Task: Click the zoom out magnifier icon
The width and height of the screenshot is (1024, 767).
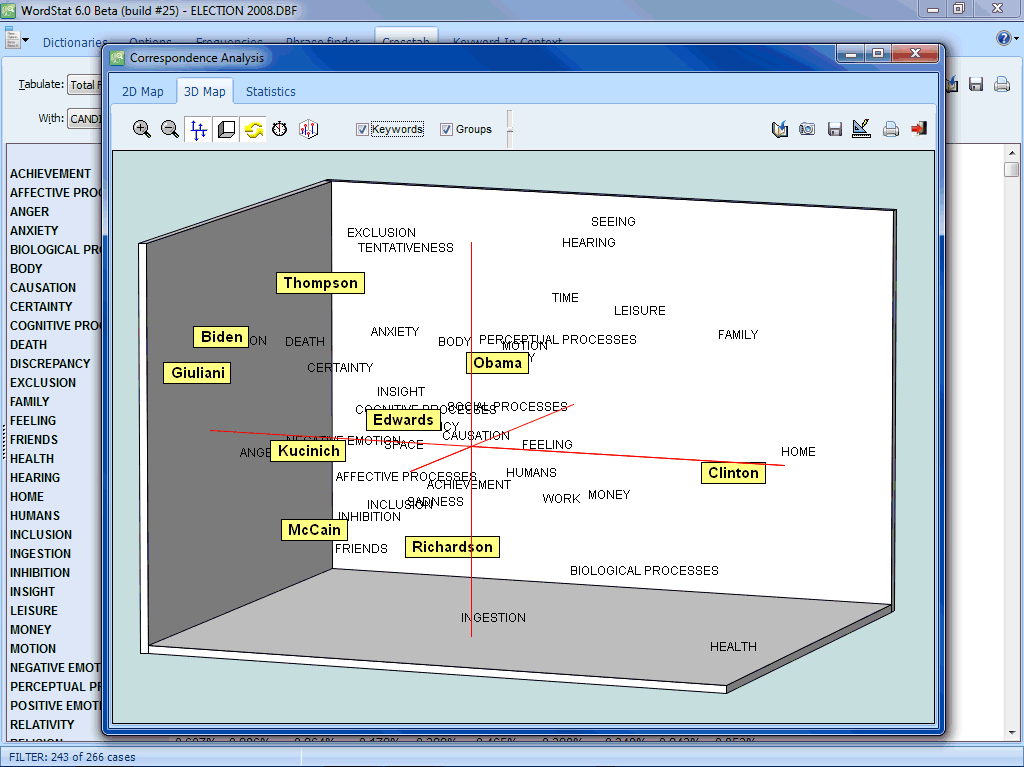Action: 170,129
